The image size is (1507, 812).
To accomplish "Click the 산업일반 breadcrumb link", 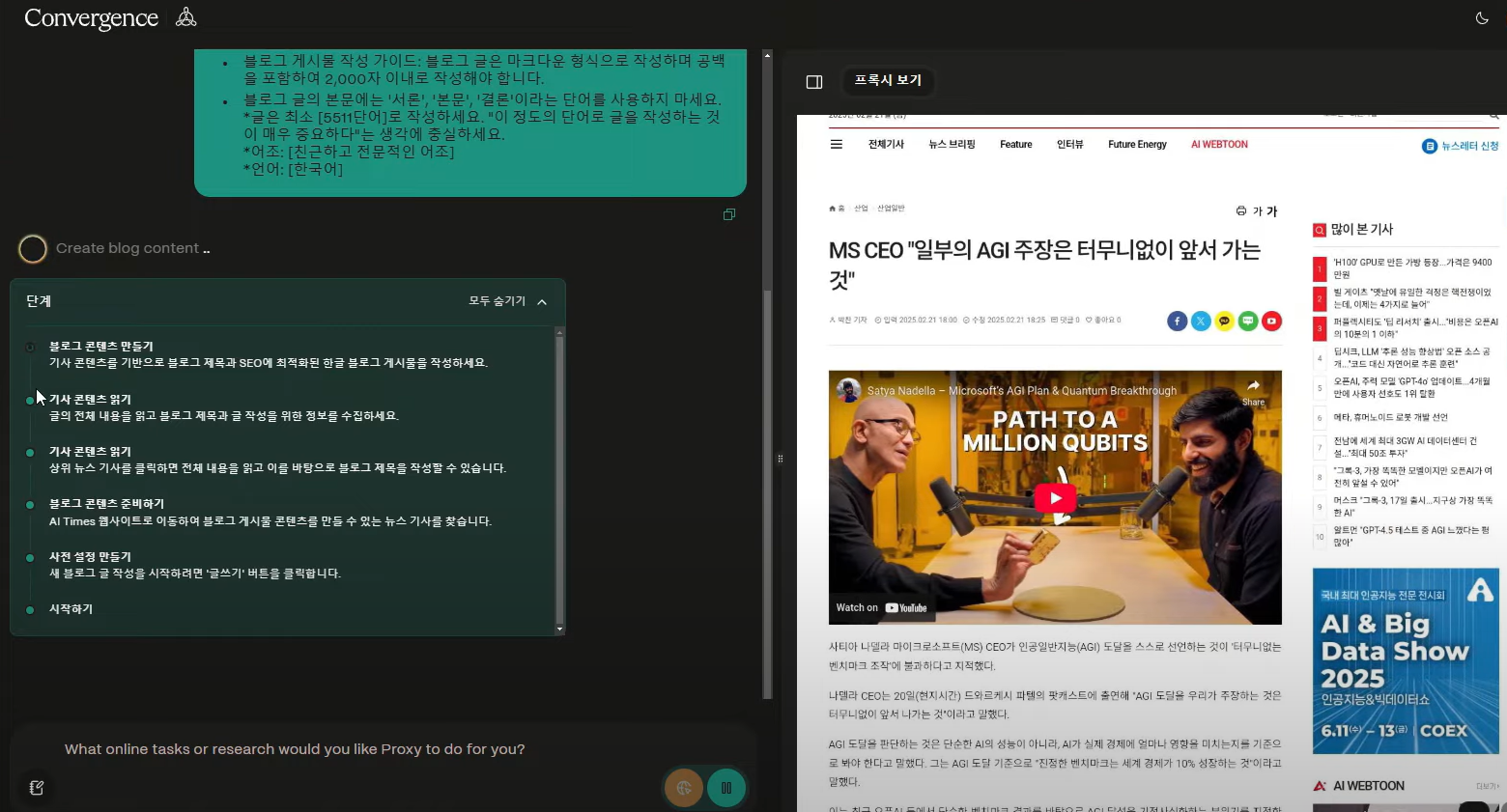I will click(x=891, y=209).
